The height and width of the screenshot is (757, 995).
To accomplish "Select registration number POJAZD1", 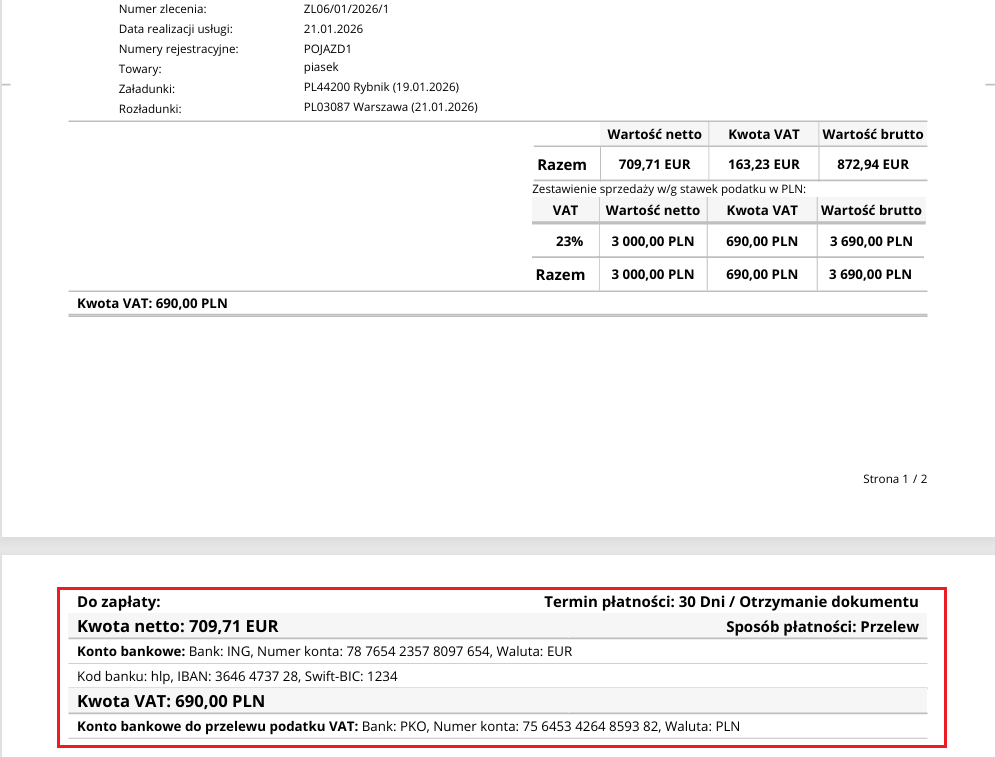I will (327, 49).
